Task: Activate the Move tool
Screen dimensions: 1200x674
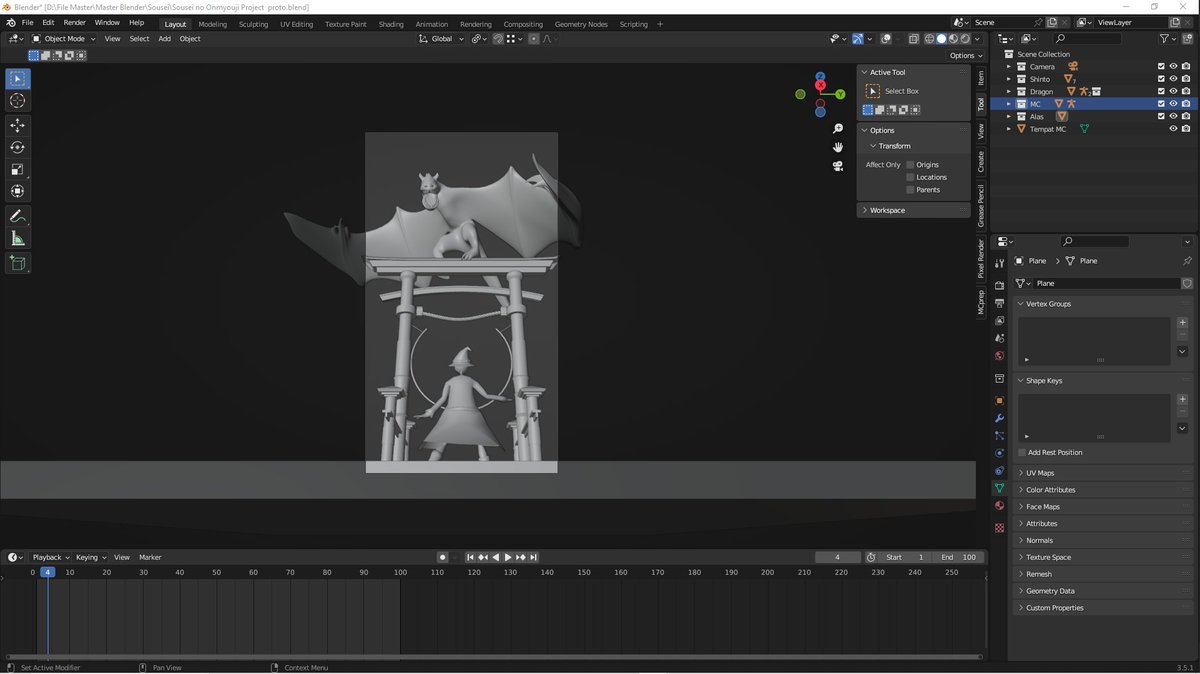Action: 18,125
